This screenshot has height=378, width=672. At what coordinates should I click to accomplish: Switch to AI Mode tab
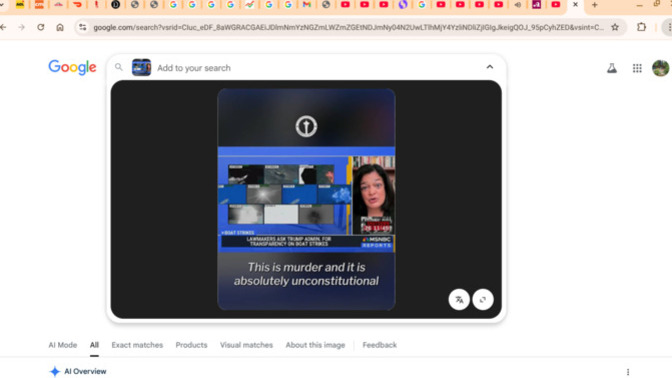(x=63, y=345)
